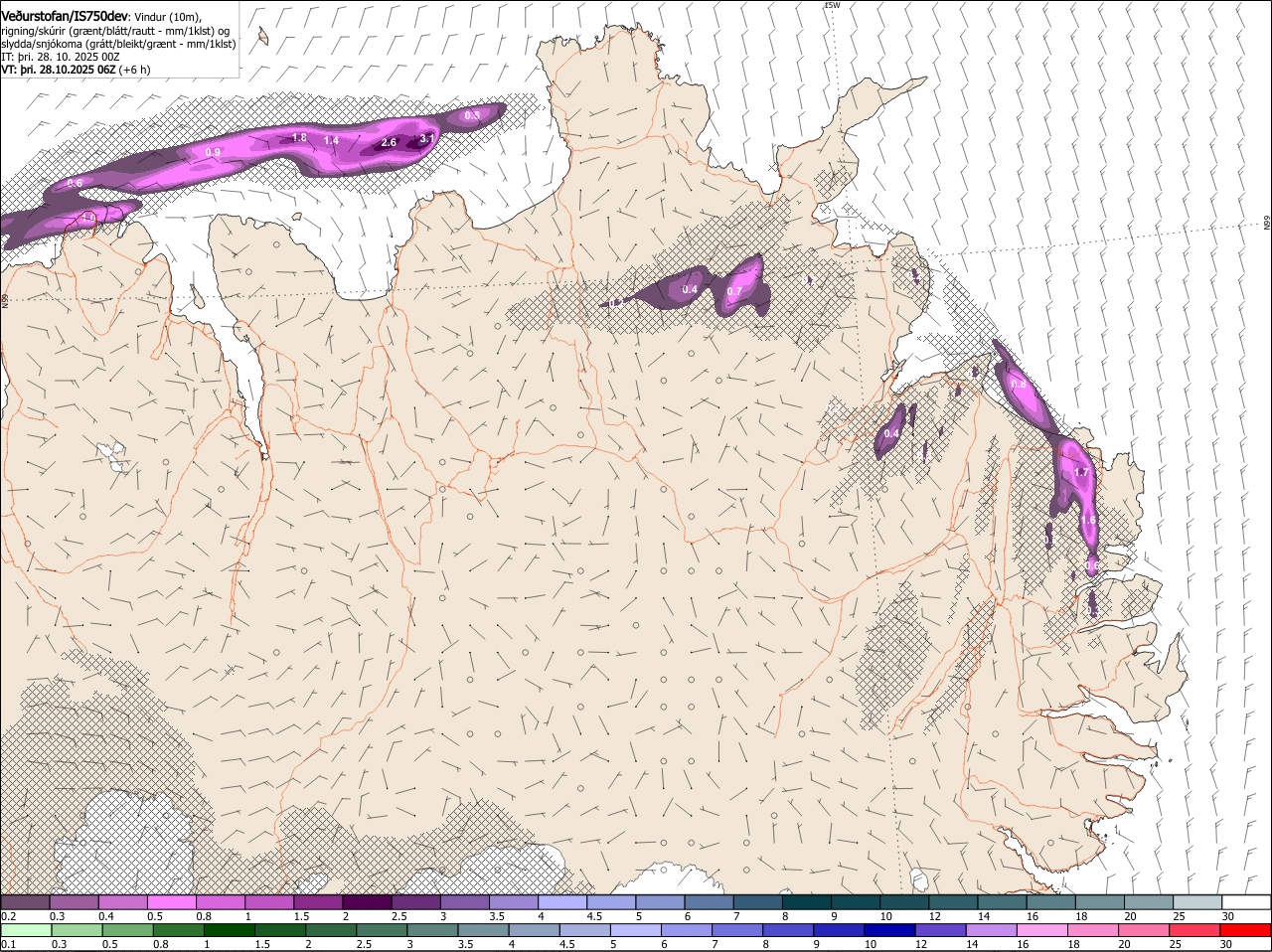Click the white 30 swatch in upper legend

pos(1246,901)
